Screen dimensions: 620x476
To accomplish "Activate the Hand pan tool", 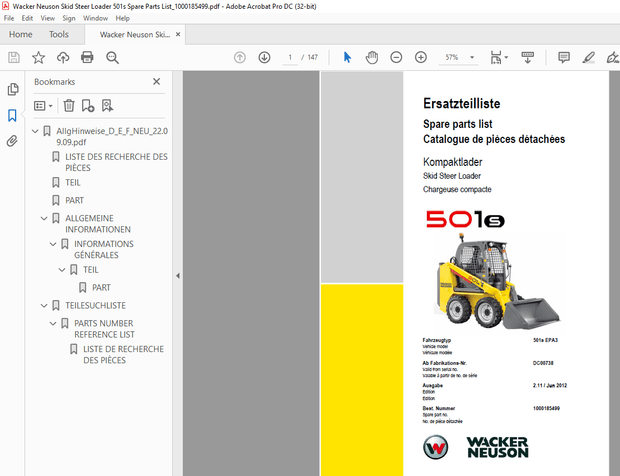I will 372,58.
